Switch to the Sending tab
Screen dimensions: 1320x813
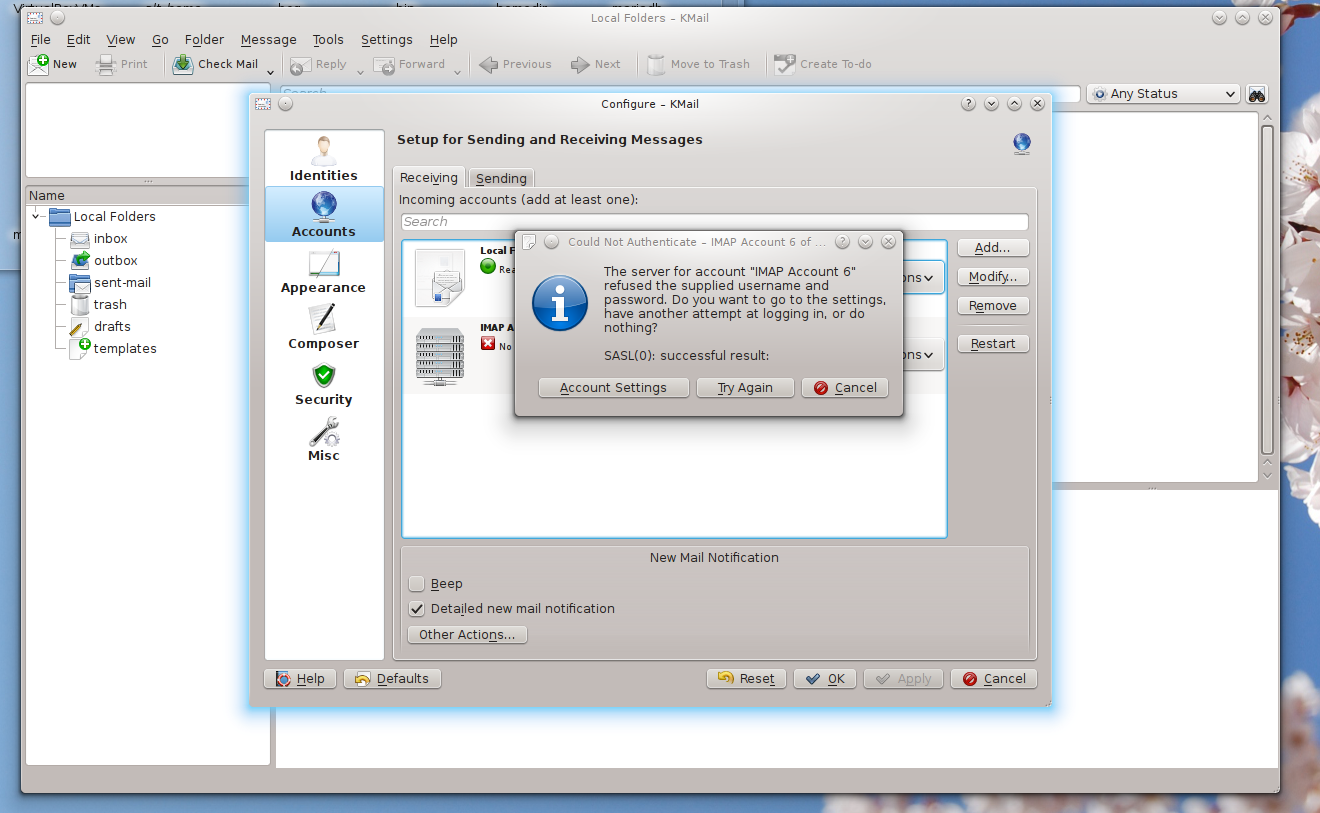(501, 178)
